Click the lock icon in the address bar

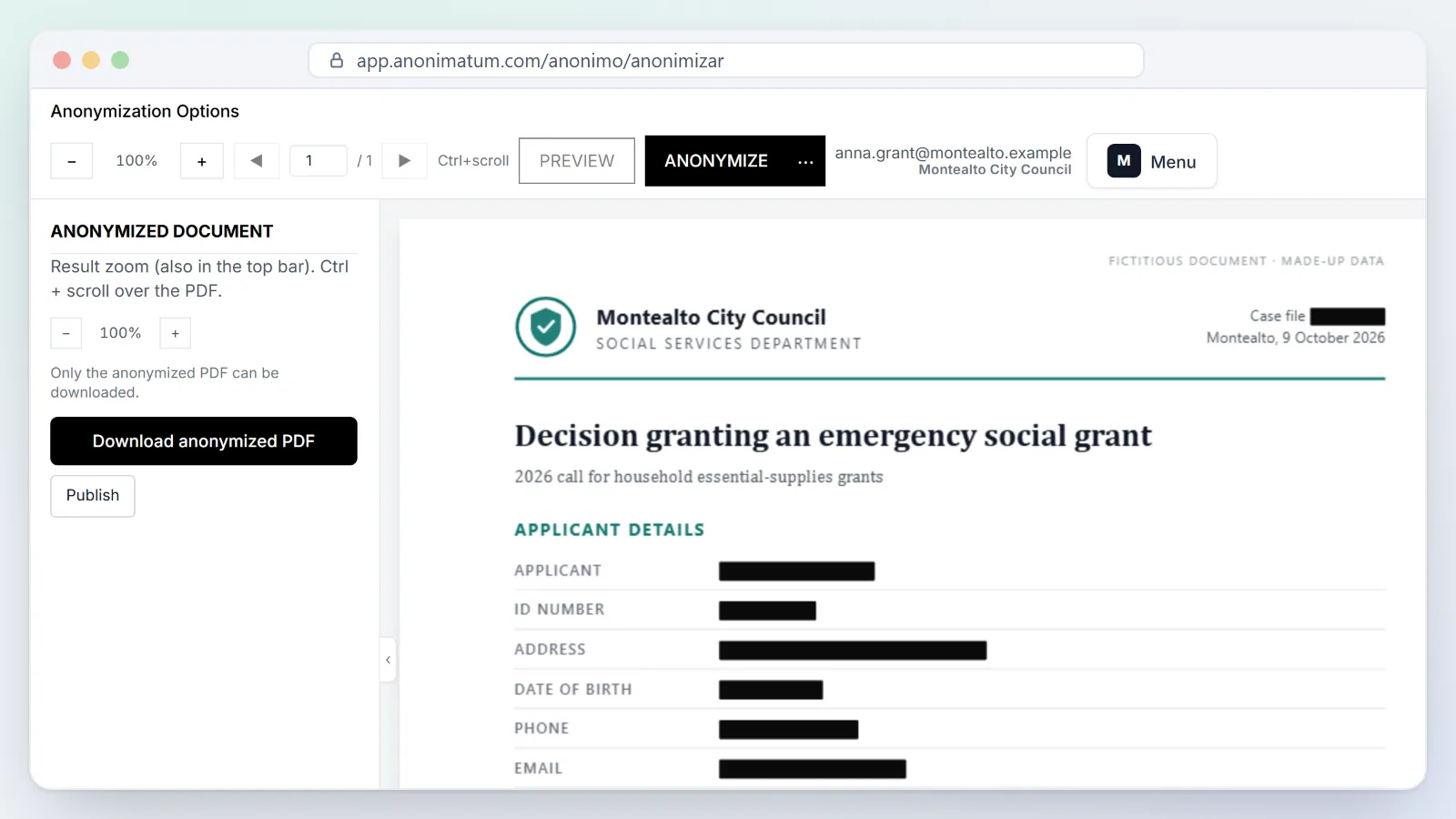click(337, 60)
